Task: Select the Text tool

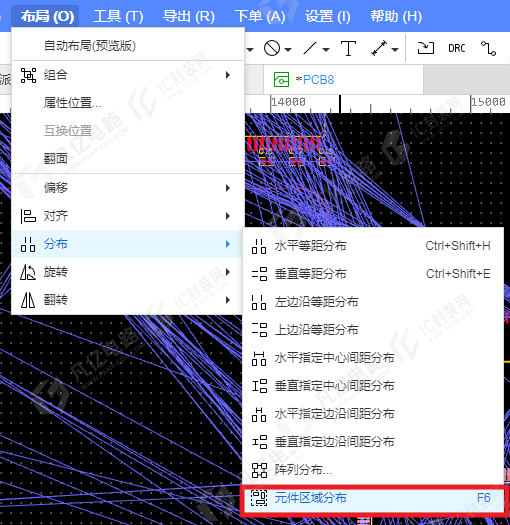Action: (348, 48)
